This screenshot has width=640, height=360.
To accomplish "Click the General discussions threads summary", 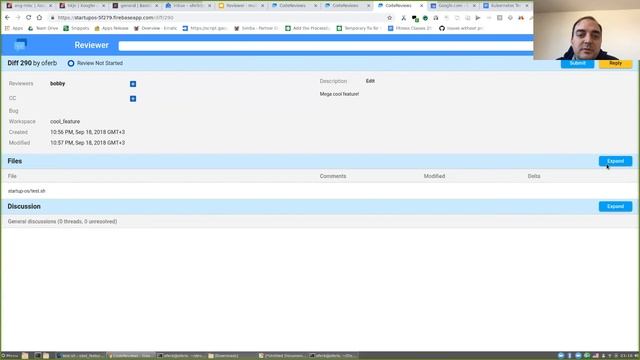I will pyautogui.click(x=62, y=222).
